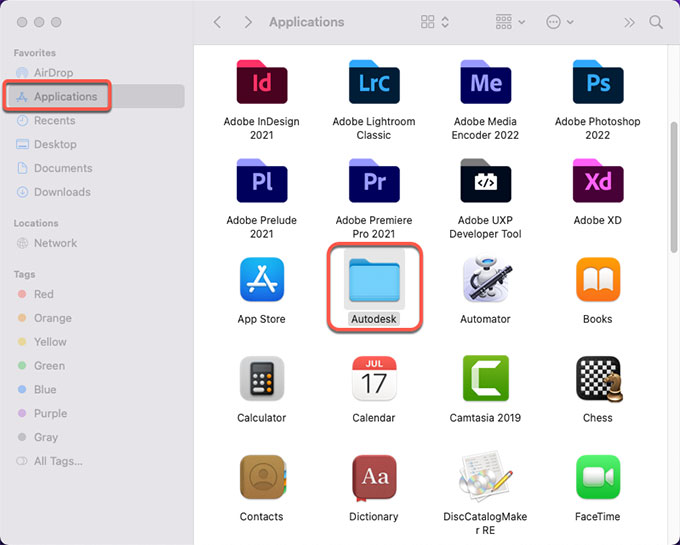Go back using the toolbar arrow
Screen dimensions: 680x545
click(218, 22)
